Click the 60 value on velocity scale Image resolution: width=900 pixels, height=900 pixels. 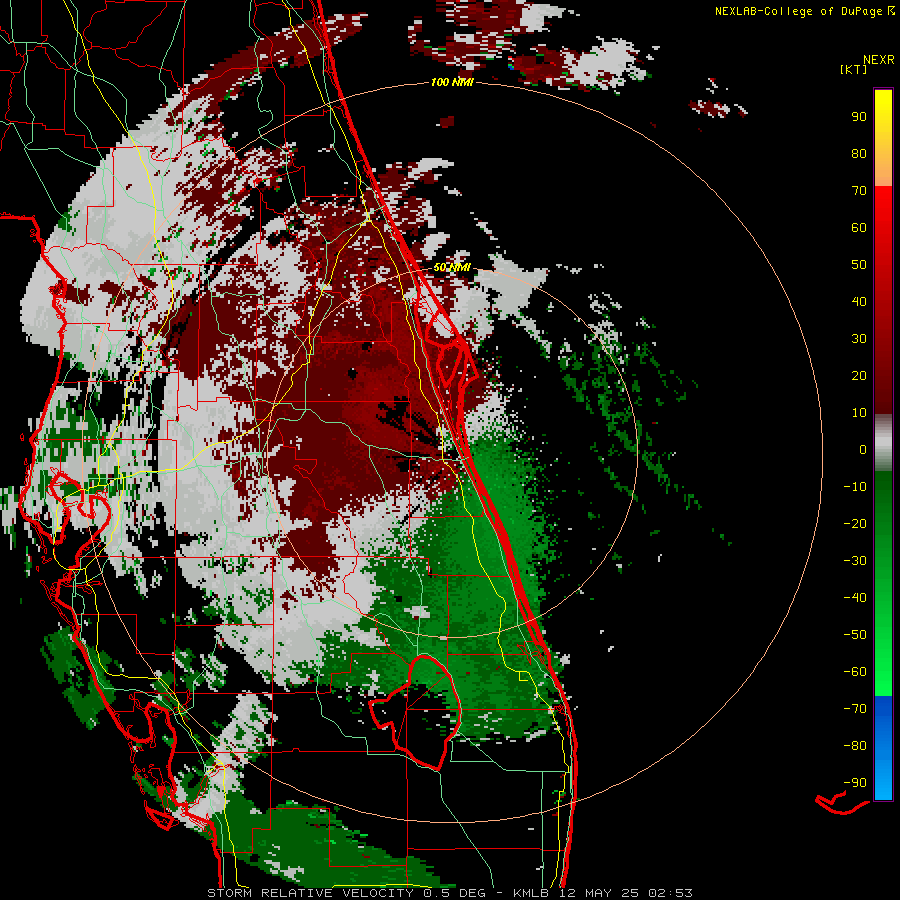click(x=859, y=227)
